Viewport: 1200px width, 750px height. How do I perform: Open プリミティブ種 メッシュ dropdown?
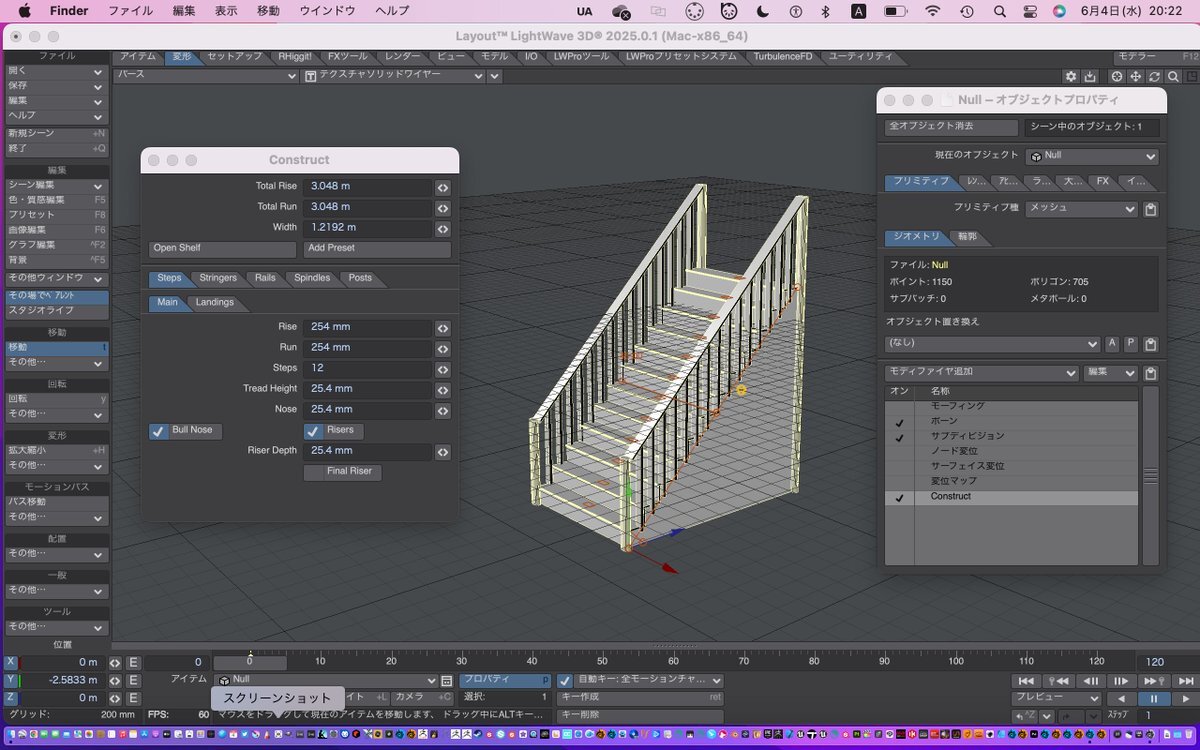[x=1081, y=209]
